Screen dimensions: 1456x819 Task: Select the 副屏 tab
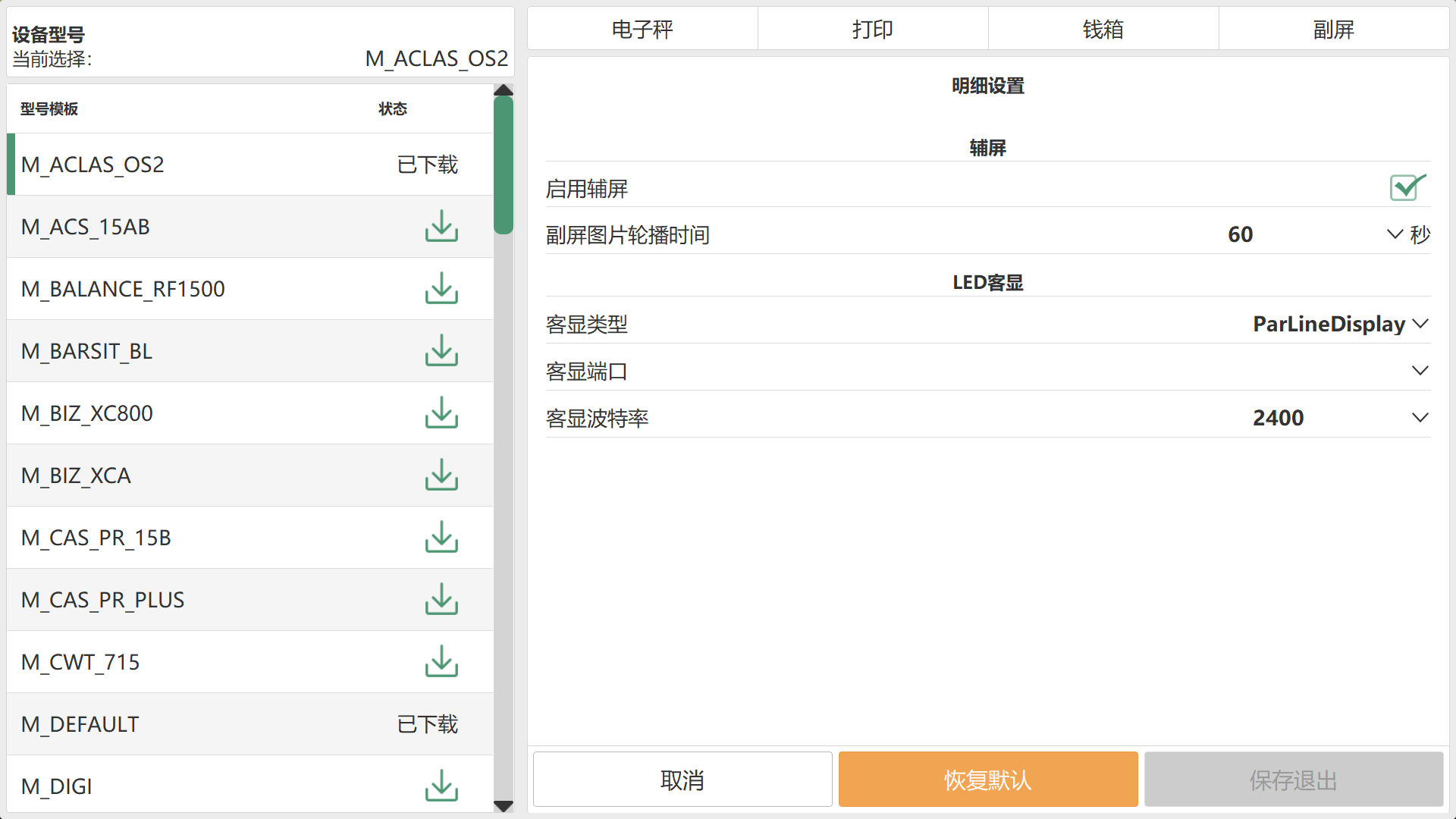pyautogui.click(x=1334, y=29)
